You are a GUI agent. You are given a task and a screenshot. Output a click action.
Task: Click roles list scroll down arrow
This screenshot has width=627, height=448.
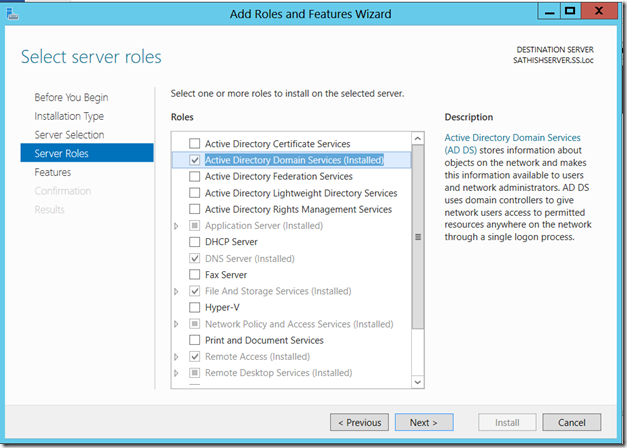pos(418,382)
